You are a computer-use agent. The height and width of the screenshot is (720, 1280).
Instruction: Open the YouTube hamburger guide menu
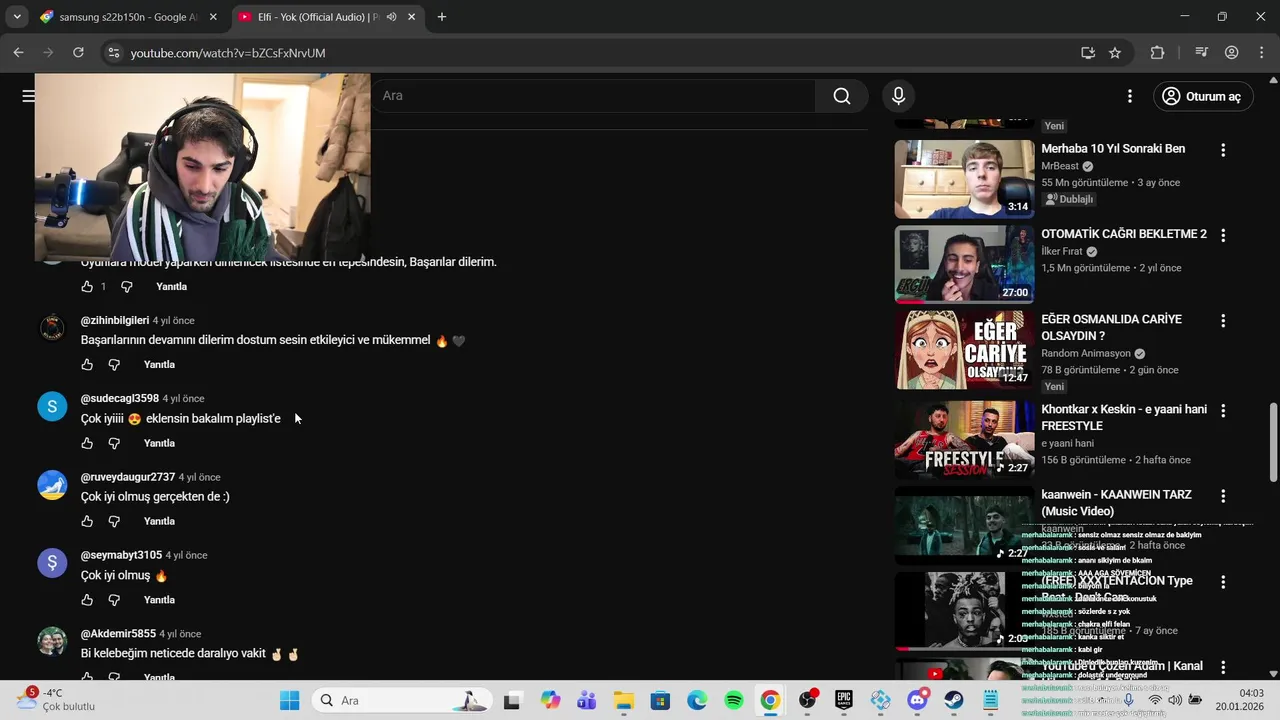coord(28,96)
